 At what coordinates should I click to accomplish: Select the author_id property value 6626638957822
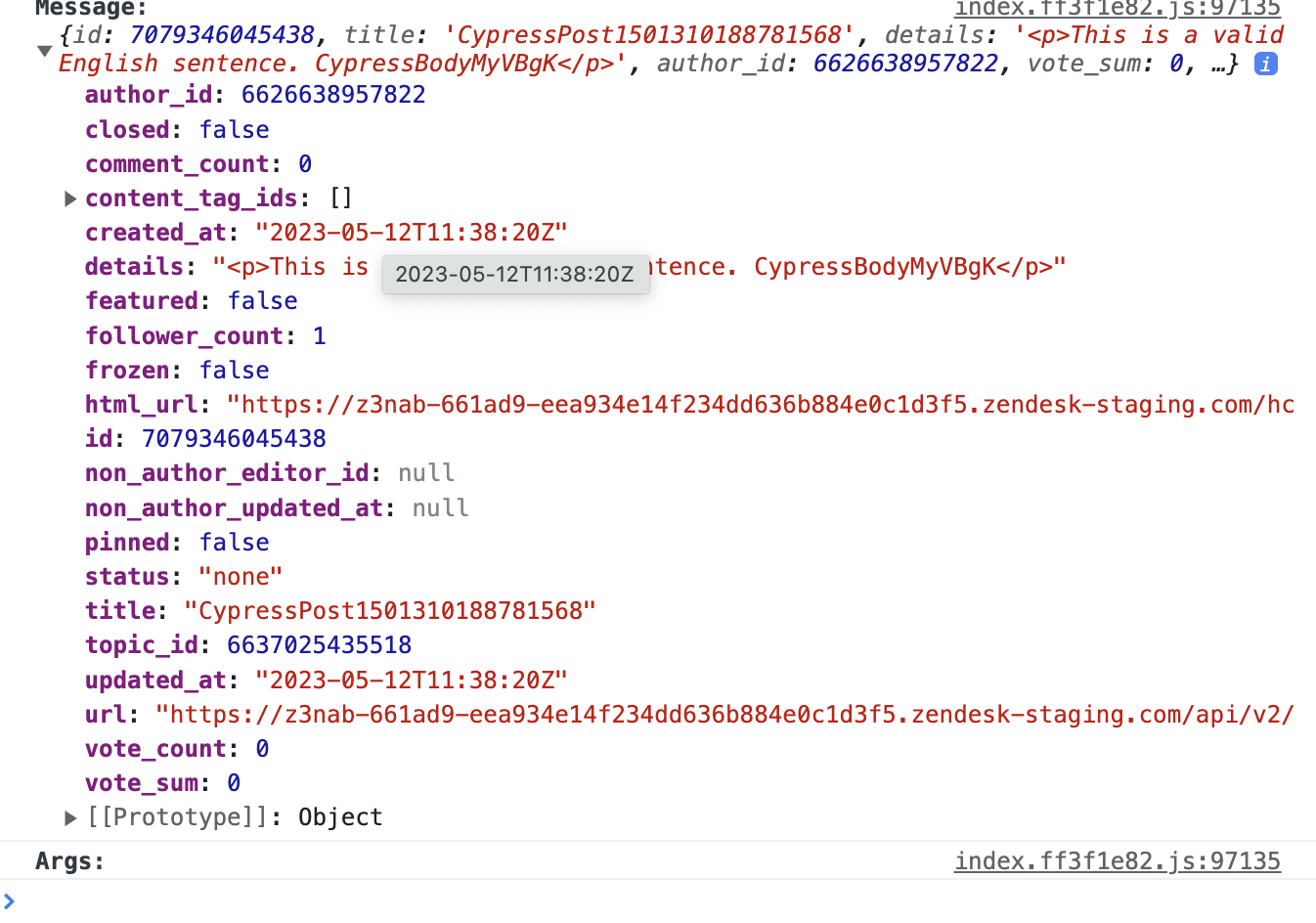333,95
